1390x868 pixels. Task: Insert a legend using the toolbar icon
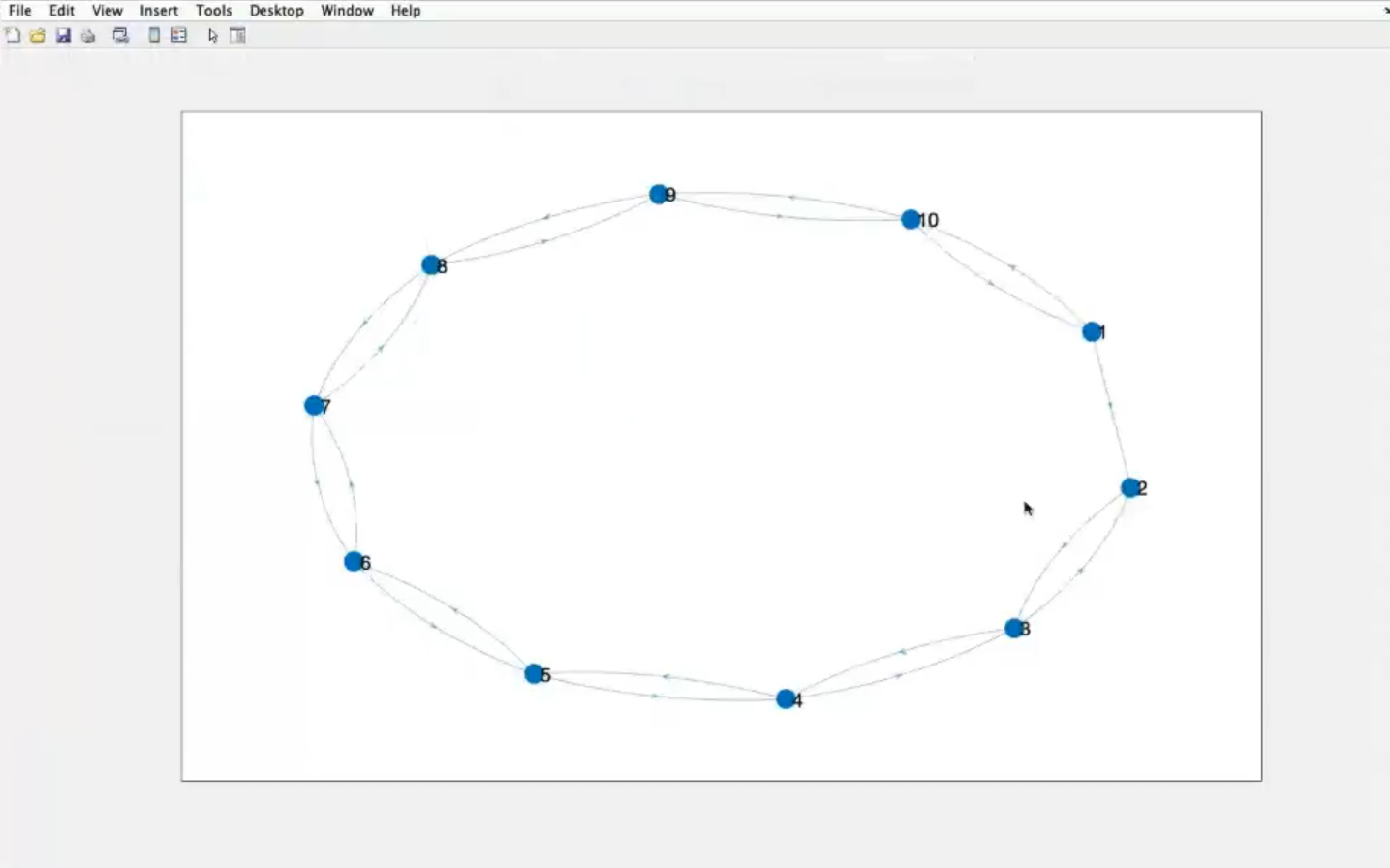(179, 36)
